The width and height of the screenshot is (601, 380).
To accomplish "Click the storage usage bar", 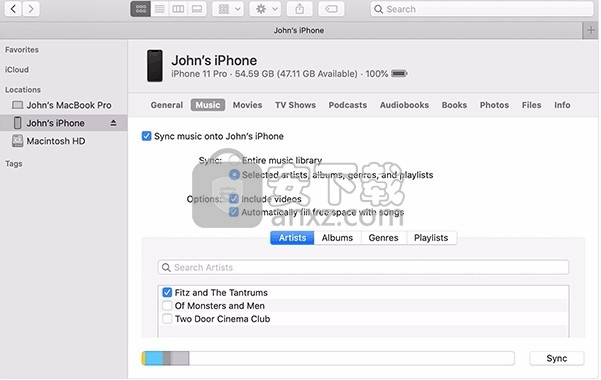I will pos(328,358).
